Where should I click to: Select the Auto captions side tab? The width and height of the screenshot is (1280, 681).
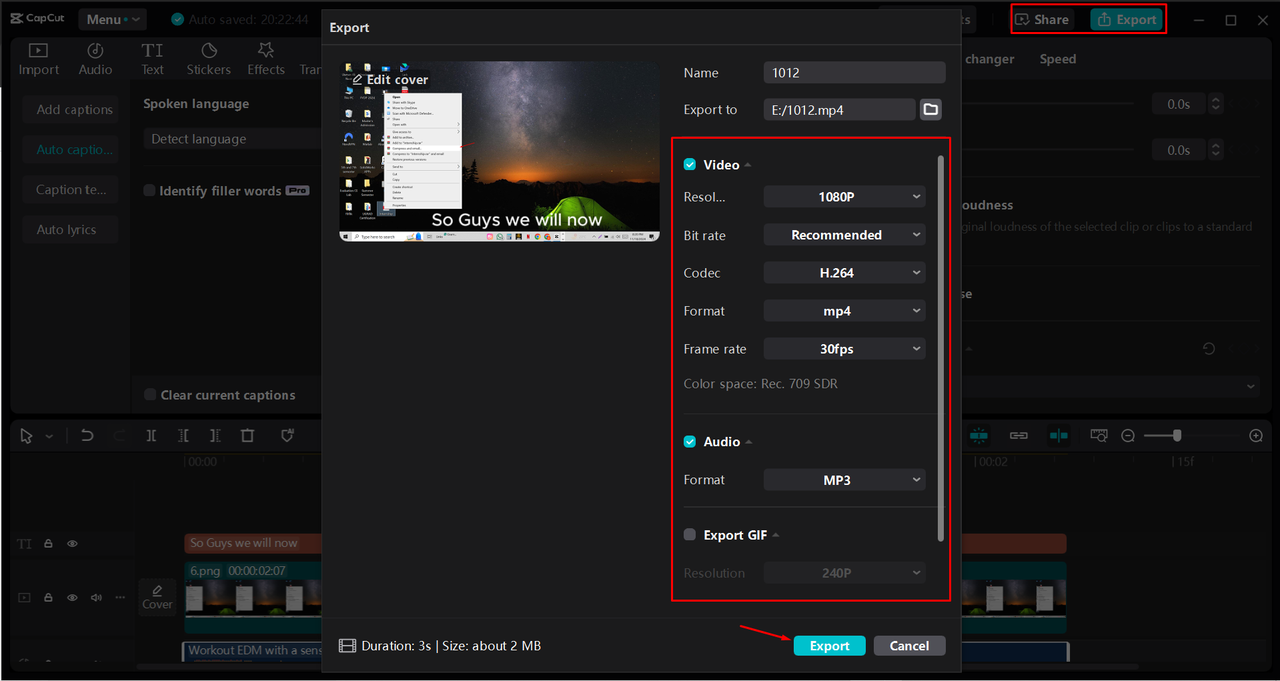click(x=72, y=150)
